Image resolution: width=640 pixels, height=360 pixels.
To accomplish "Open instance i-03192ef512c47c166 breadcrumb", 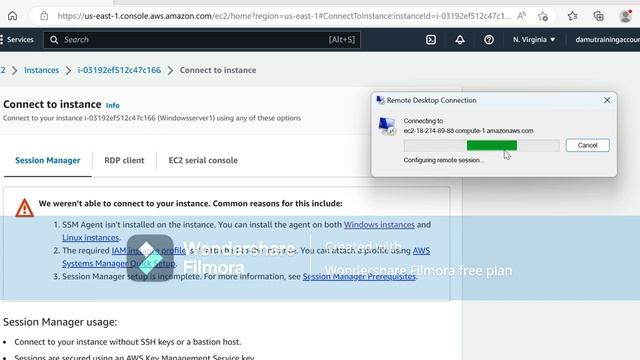I will pos(119,70).
